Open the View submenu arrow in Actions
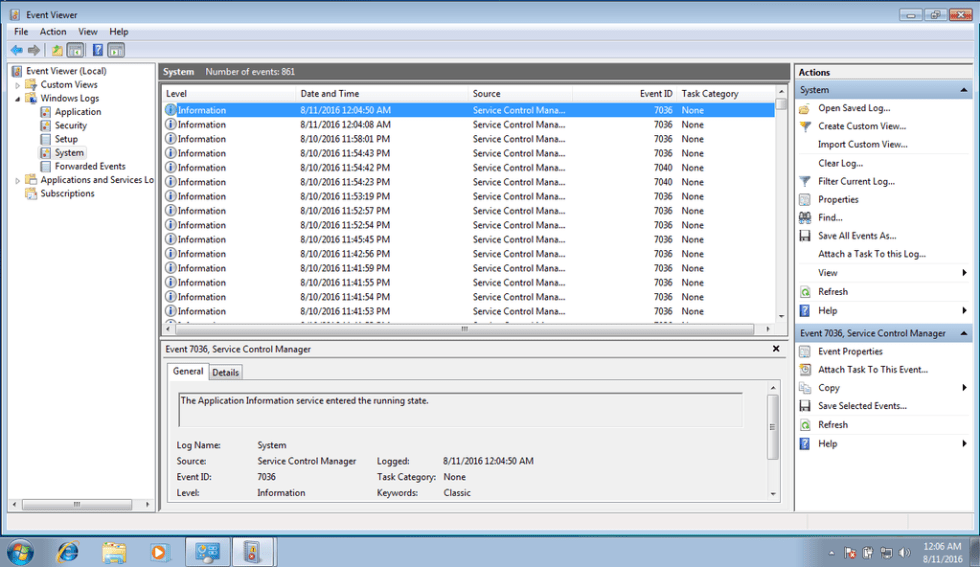The image size is (980, 567). click(x=964, y=273)
